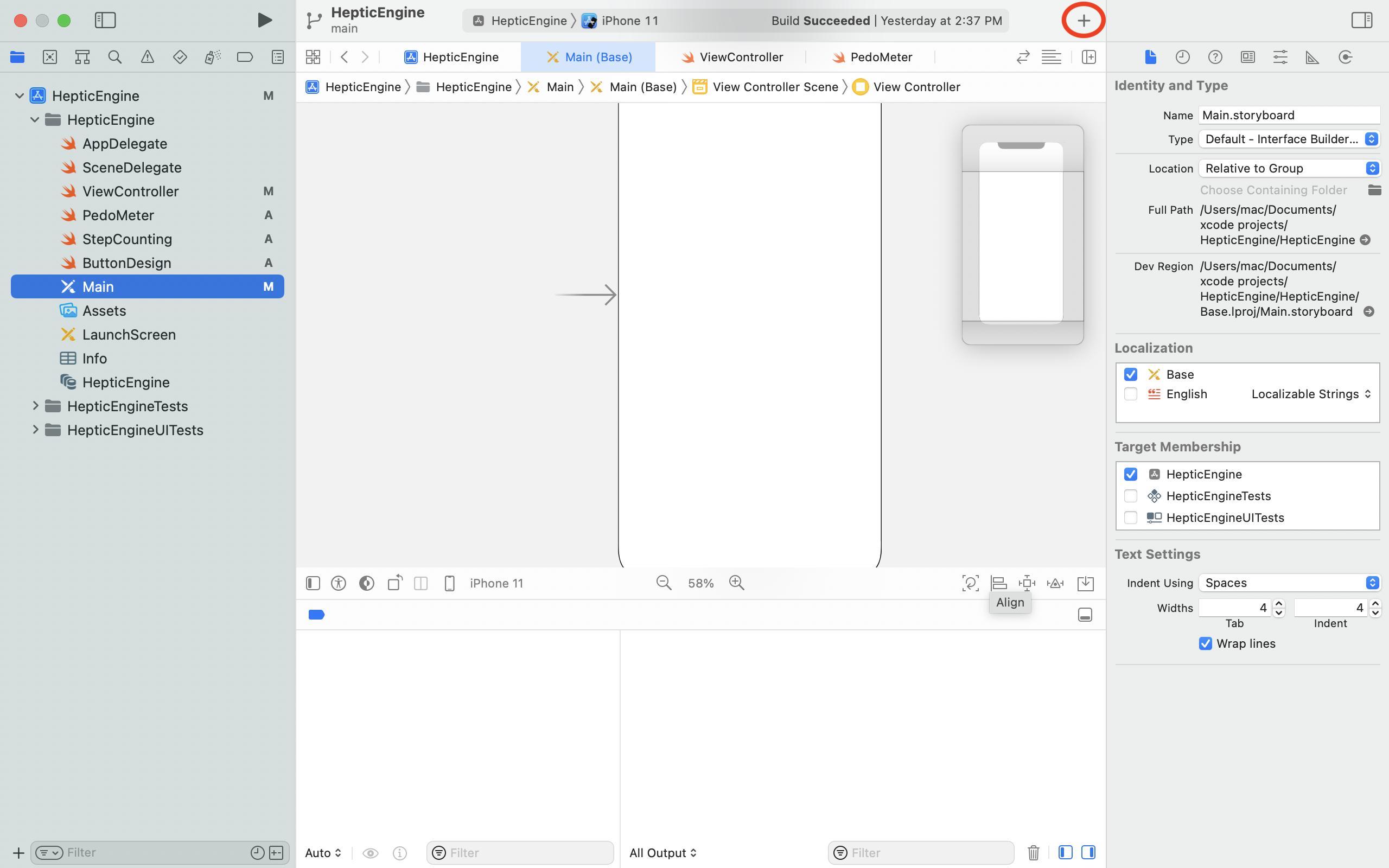Image resolution: width=1389 pixels, height=868 pixels.
Task: Show the Attributes inspector
Action: pyautogui.click(x=1280, y=57)
